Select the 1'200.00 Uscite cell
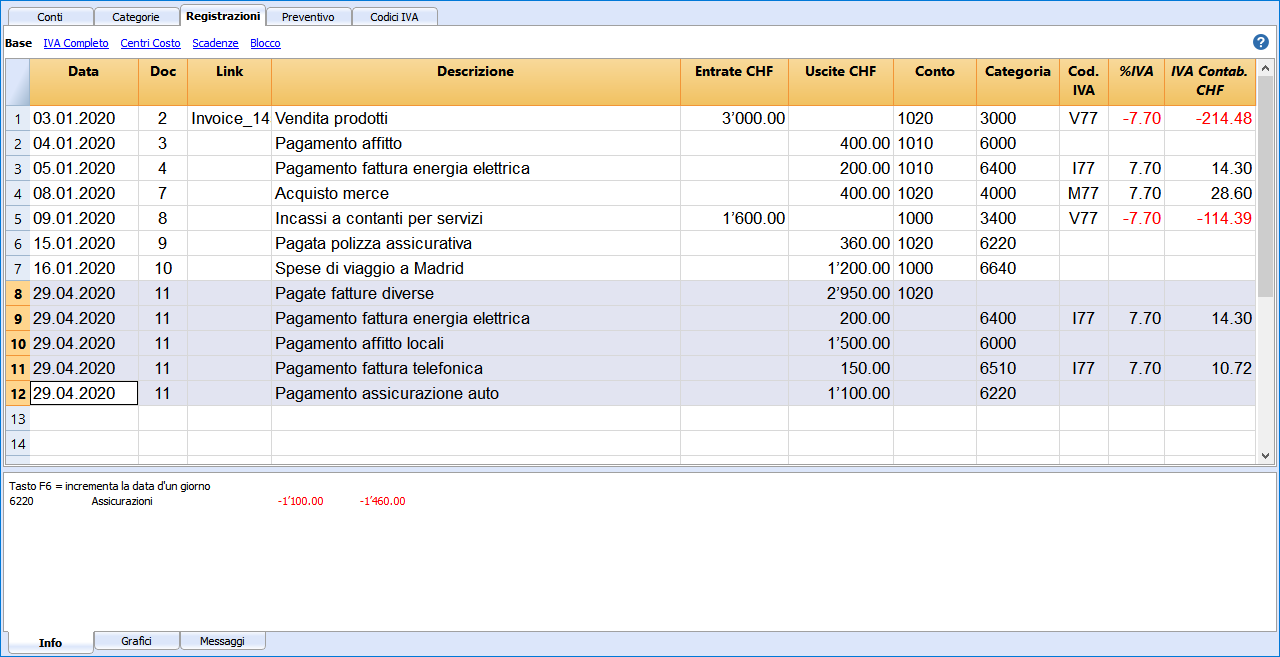1280x657 pixels. (841, 268)
